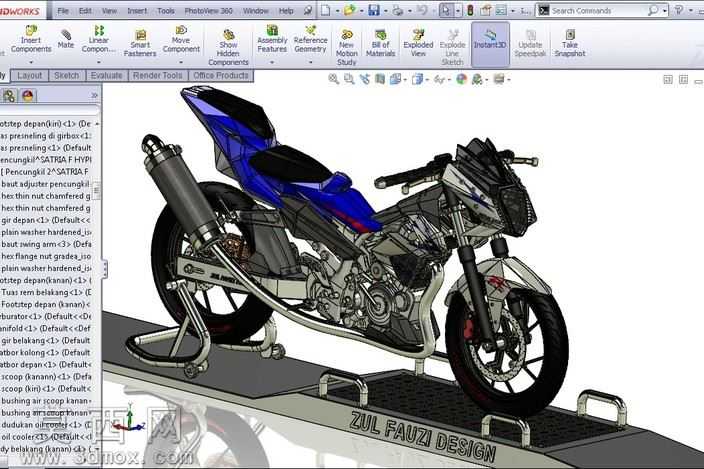Open the Hide/Show Items dropdown arrow
704x469 pixels.
449,80
